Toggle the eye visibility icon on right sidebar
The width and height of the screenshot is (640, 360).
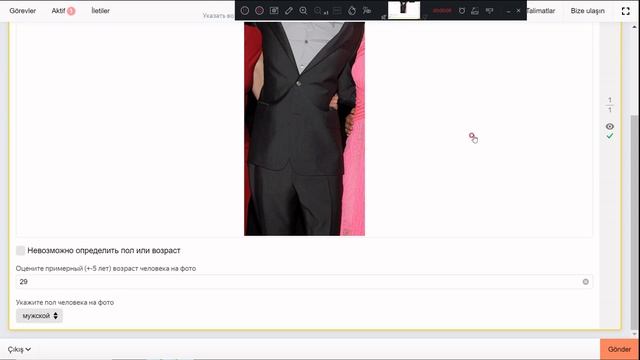pos(610,127)
